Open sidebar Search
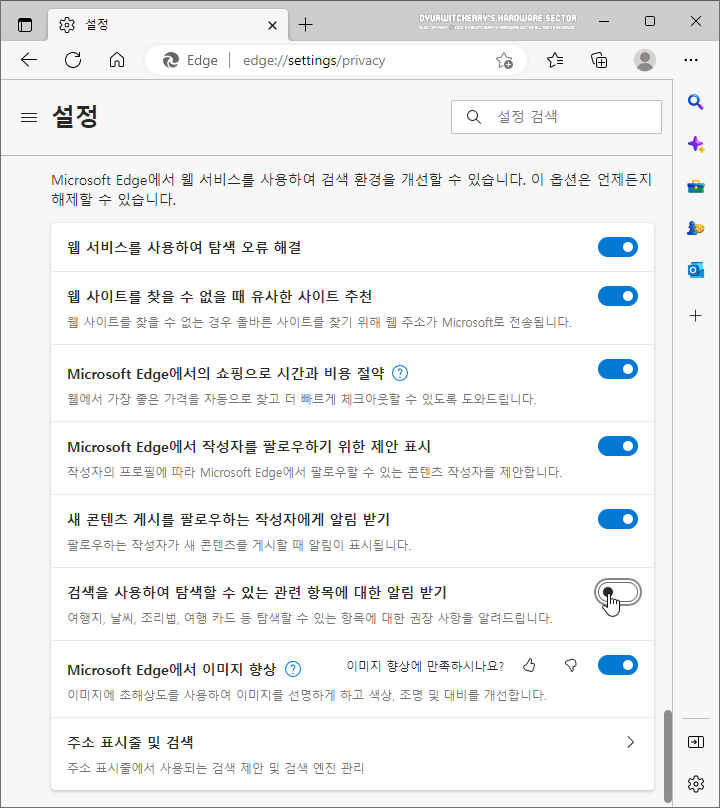This screenshot has height=808, width=720. (696, 102)
